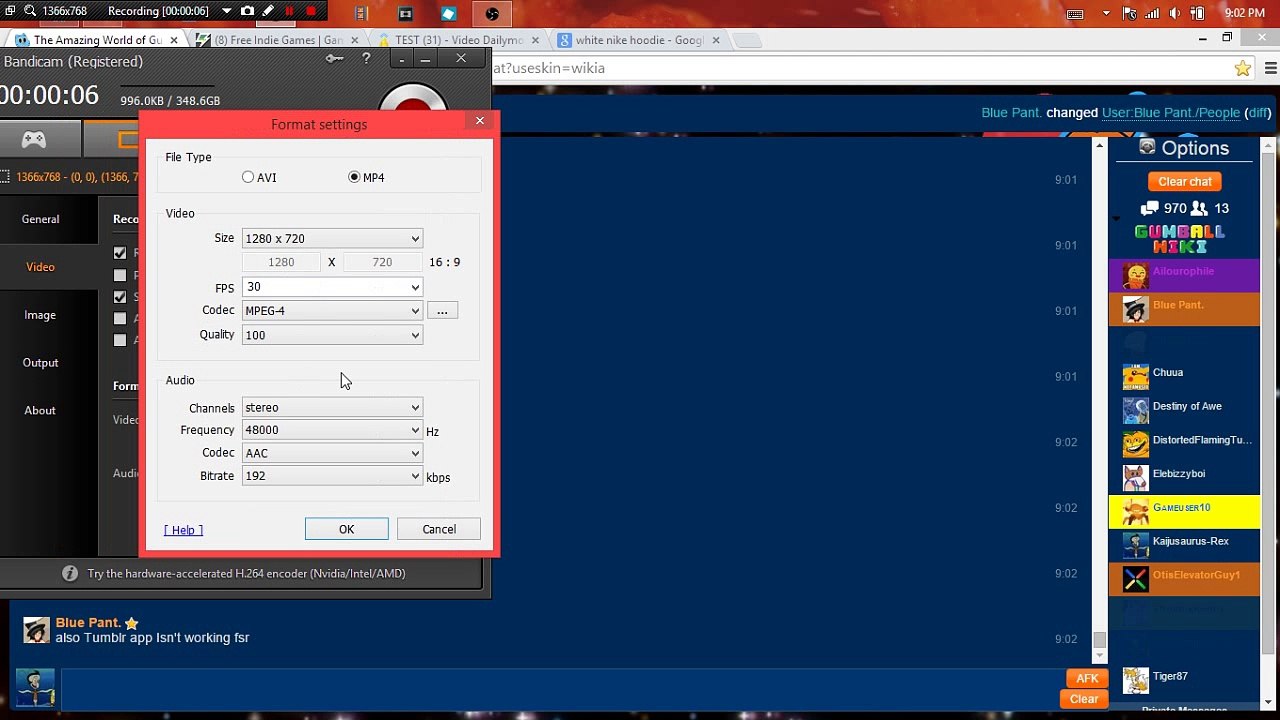Toggle the Bandicam checkbox labeled starting with S
The image size is (1280, 720).
click(x=120, y=297)
